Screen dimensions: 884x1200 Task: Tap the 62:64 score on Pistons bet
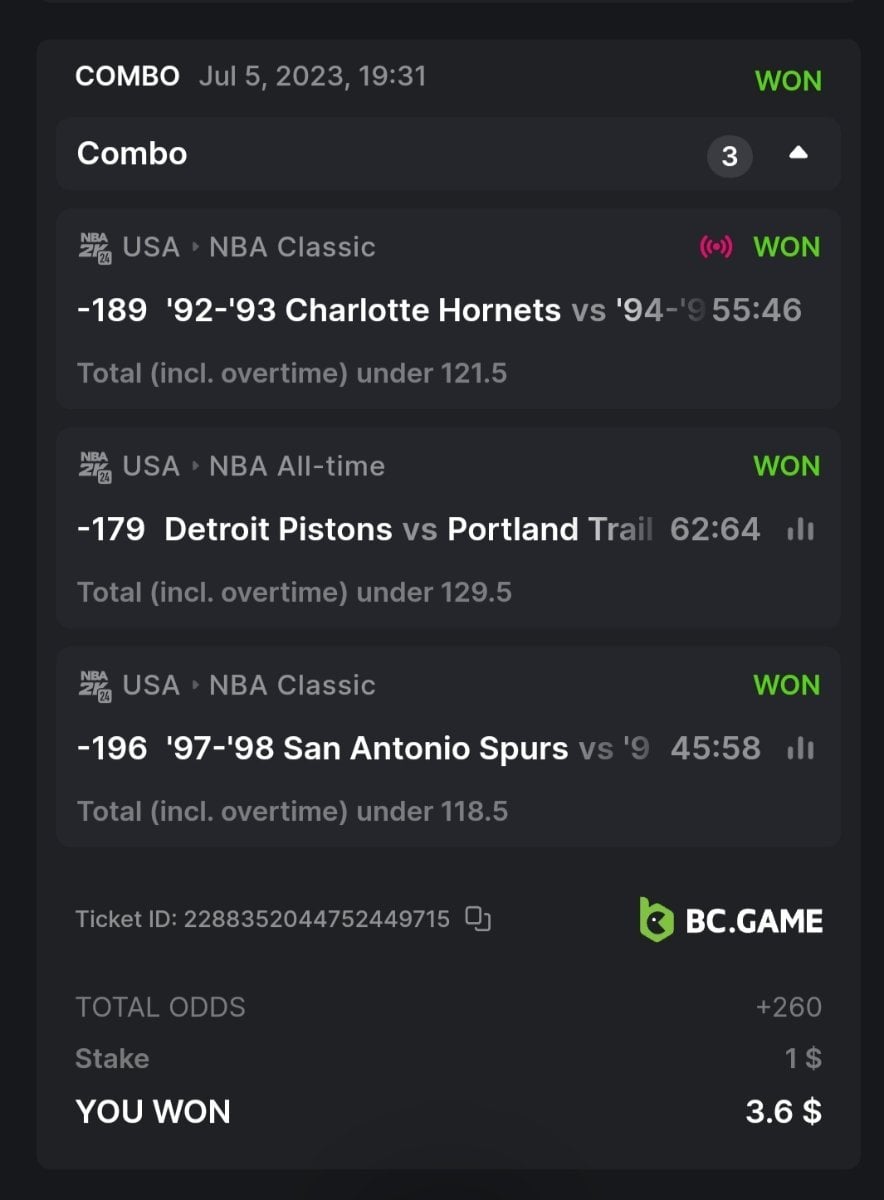pyautogui.click(x=715, y=529)
